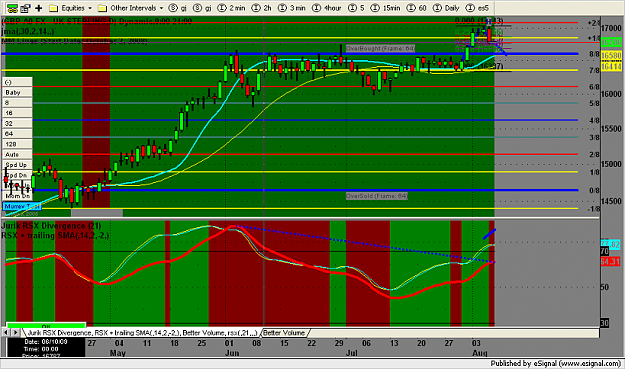The image size is (625, 369).
Task: Switch to the Better Volume tab
Action: coord(284,333)
